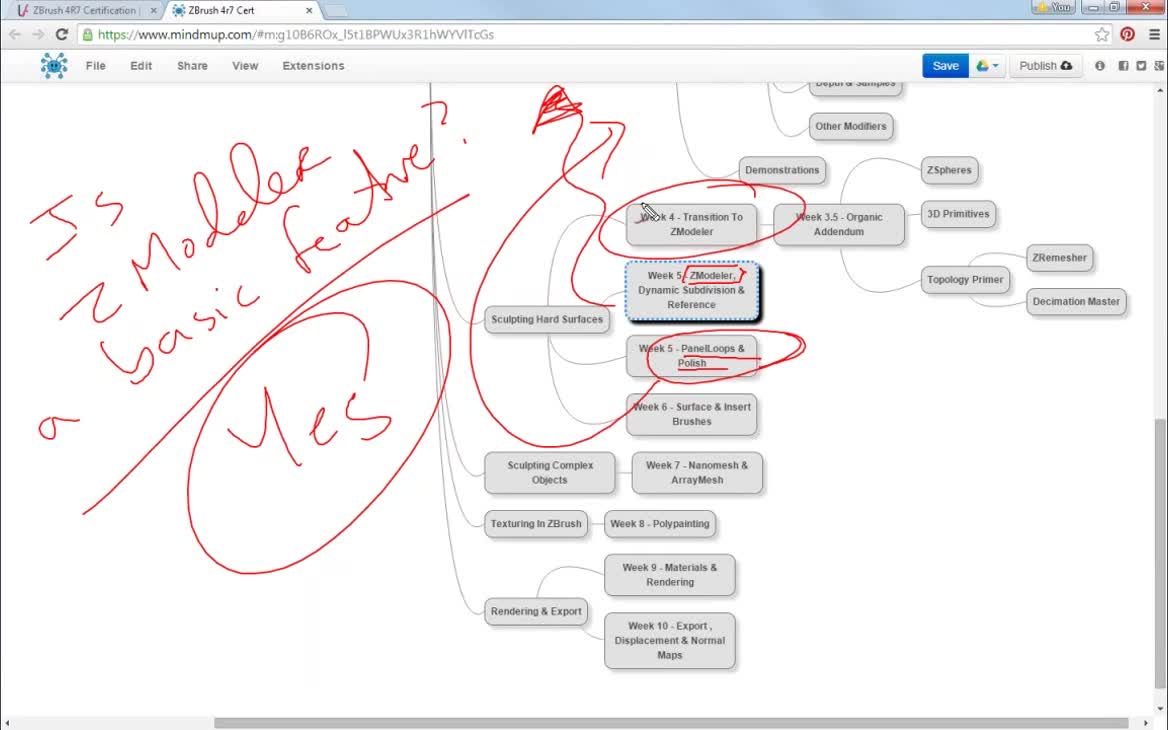Click the browser address bar URL
This screenshot has height=730, width=1168.
[x=296, y=34]
